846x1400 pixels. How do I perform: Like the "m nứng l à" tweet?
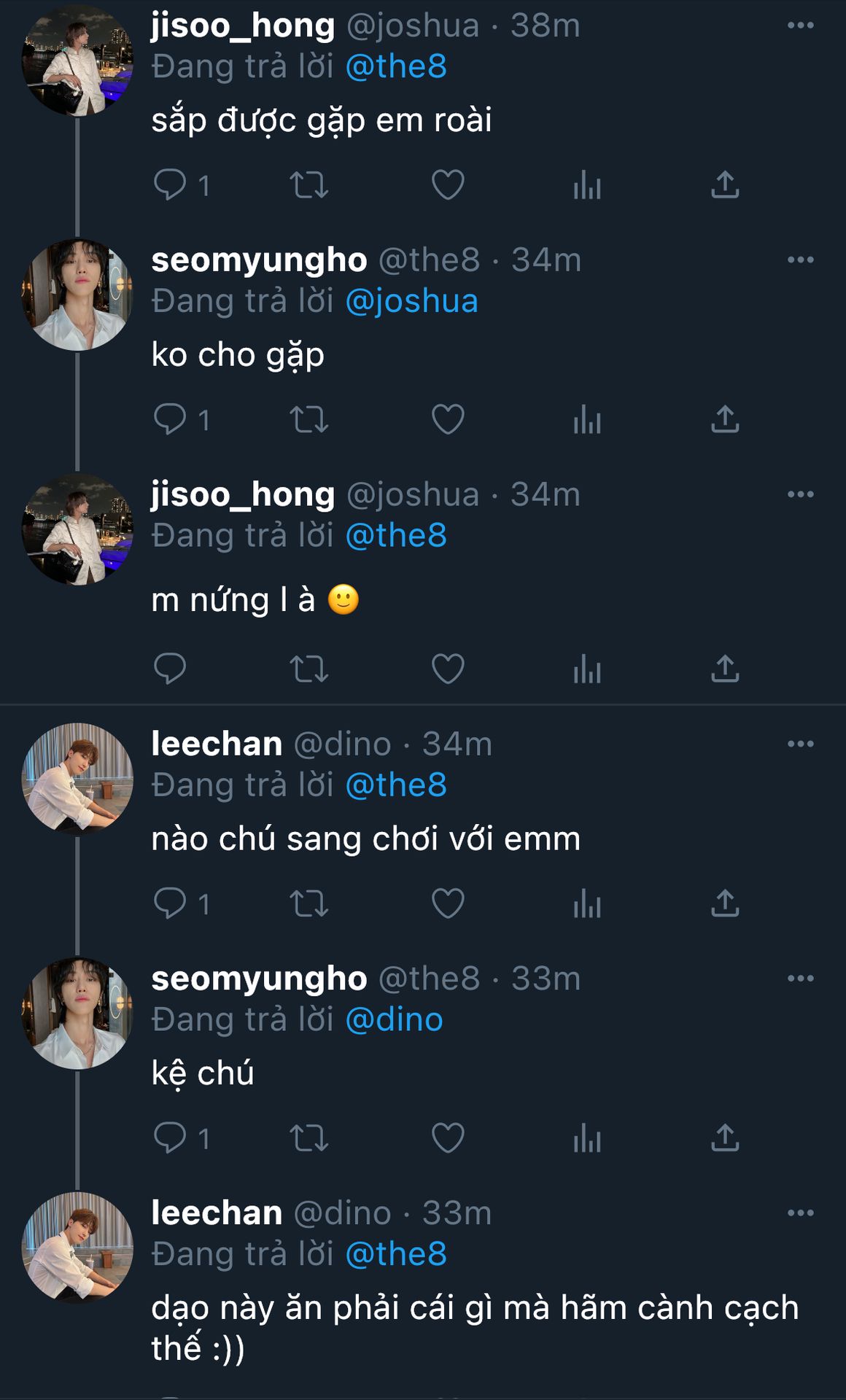[x=448, y=669]
